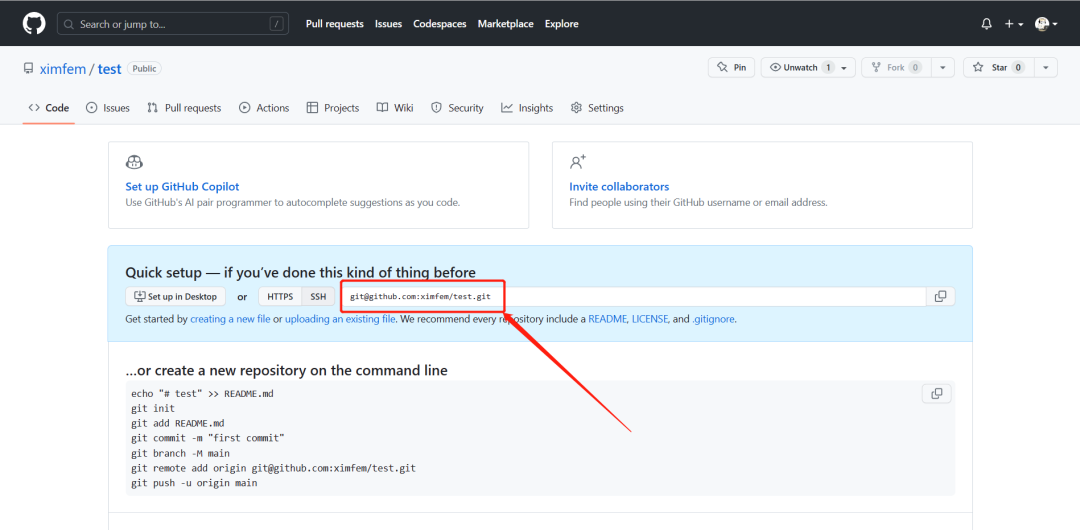Select the Code tab
Image resolution: width=1080 pixels, height=530 pixels.
point(48,108)
